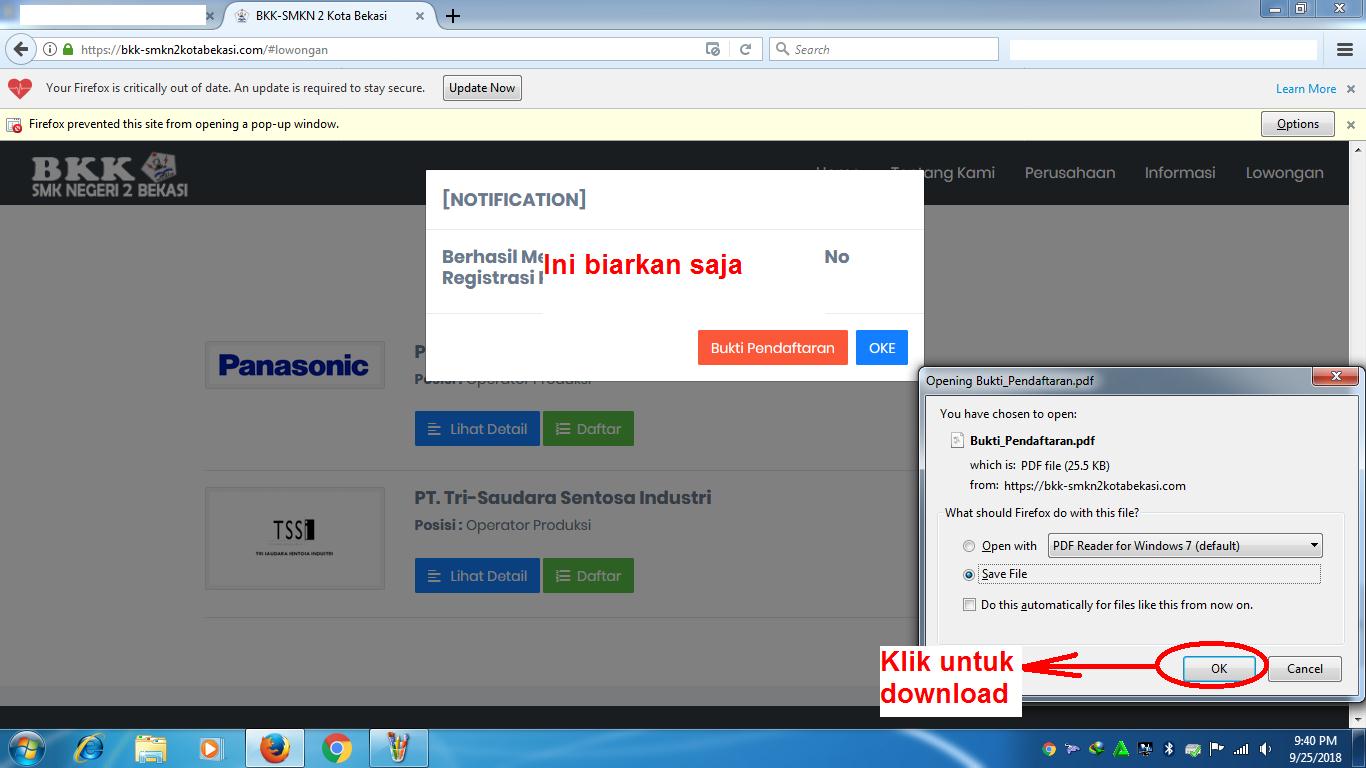Click the green padlock security icon

[68, 49]
